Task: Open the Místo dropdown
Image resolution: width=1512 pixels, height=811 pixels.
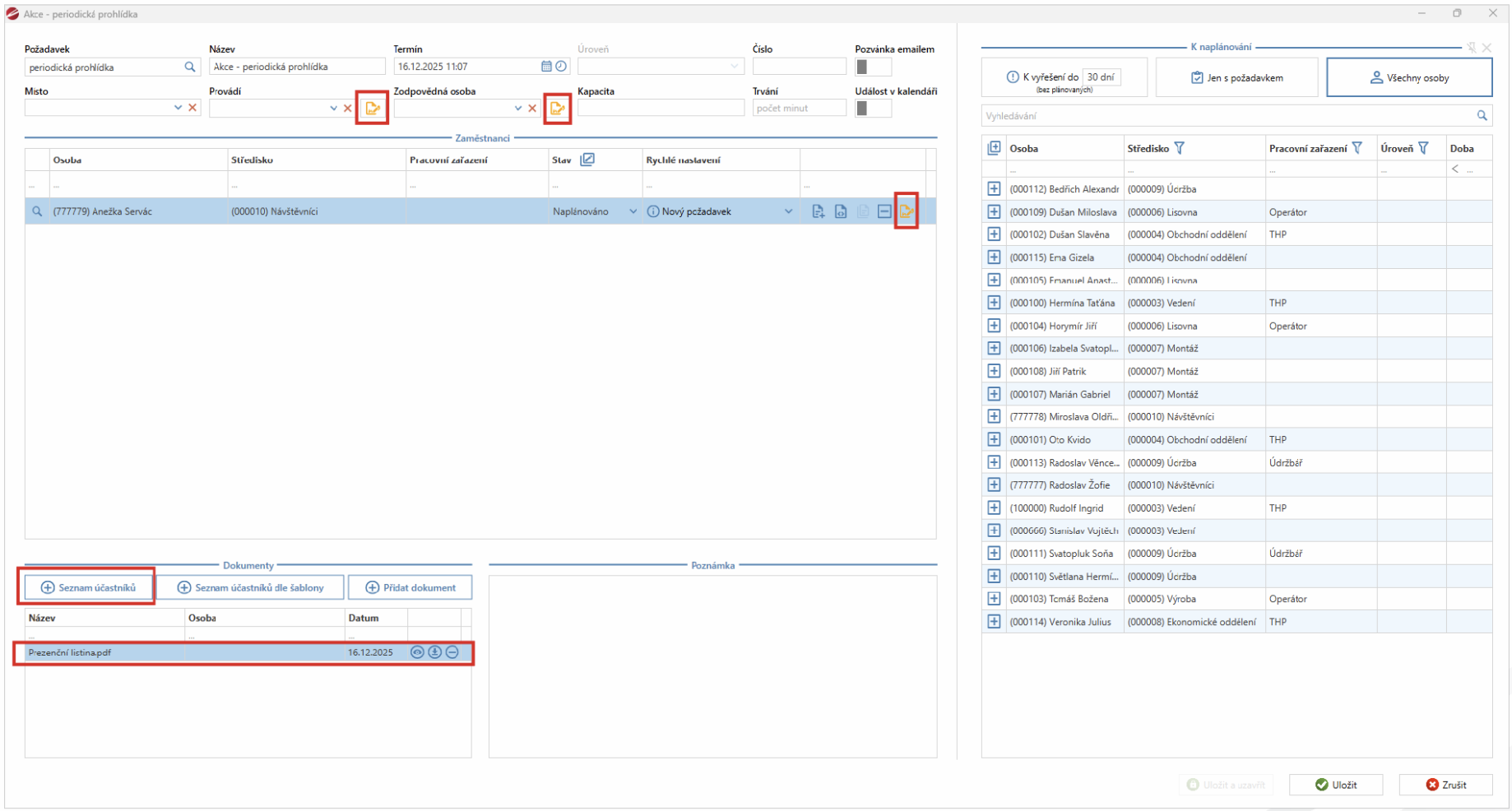Action: click(178, 108)
